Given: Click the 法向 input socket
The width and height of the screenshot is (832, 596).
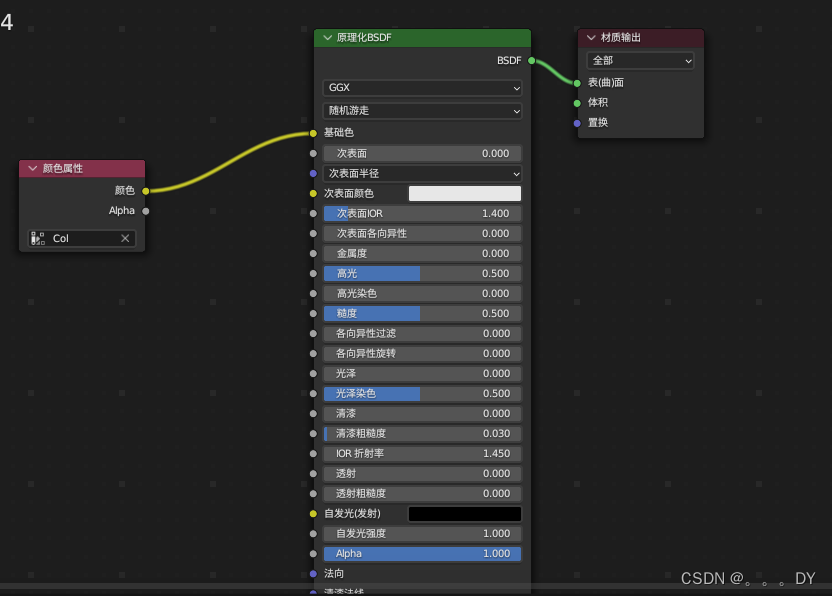Looking at the screenshot, I should click(x=313, y=574).
